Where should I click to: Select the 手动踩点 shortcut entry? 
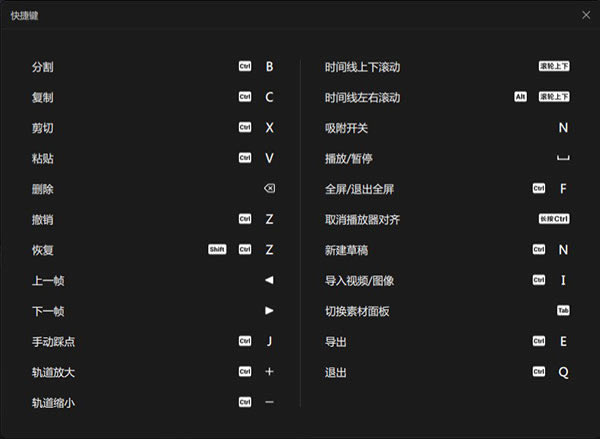pyautogui.click(x=53, y=342)
